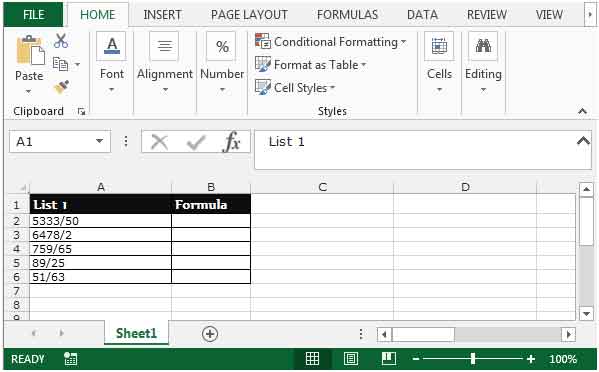The width and height of the screenshot is (599, 372).
Task: Expand the Copy dropdown arrow
Action: (x=78, y=64)
